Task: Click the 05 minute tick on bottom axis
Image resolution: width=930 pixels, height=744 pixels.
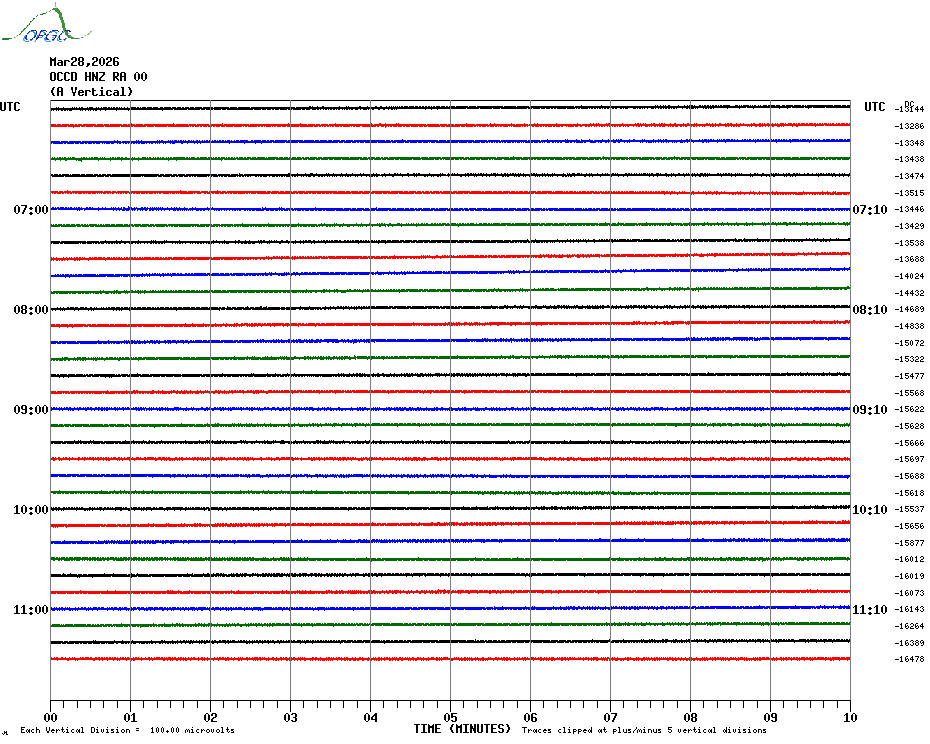Action: click(x=450, y=717)
